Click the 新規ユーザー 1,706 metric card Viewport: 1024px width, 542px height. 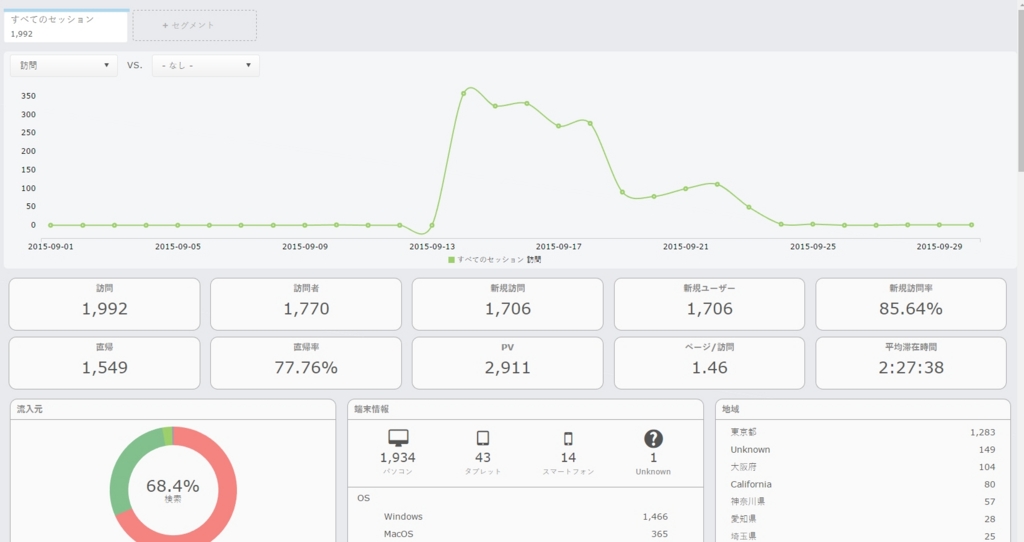709,304
